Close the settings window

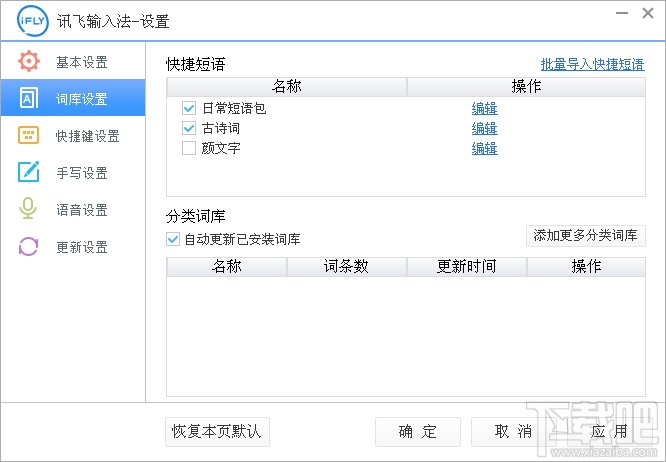point(648,13)
